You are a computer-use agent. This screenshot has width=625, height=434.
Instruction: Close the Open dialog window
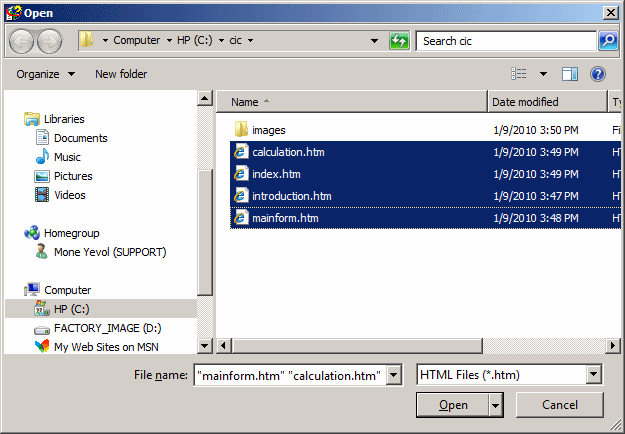click(611, 13)
